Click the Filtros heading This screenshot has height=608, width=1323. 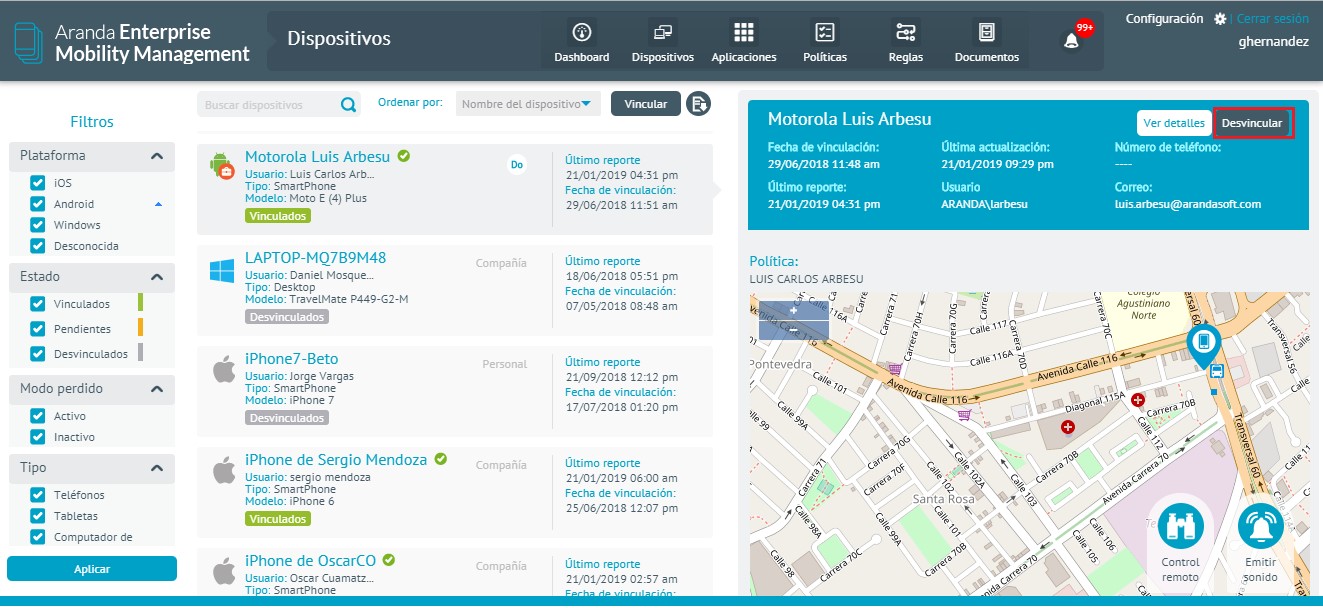(92, 122)
